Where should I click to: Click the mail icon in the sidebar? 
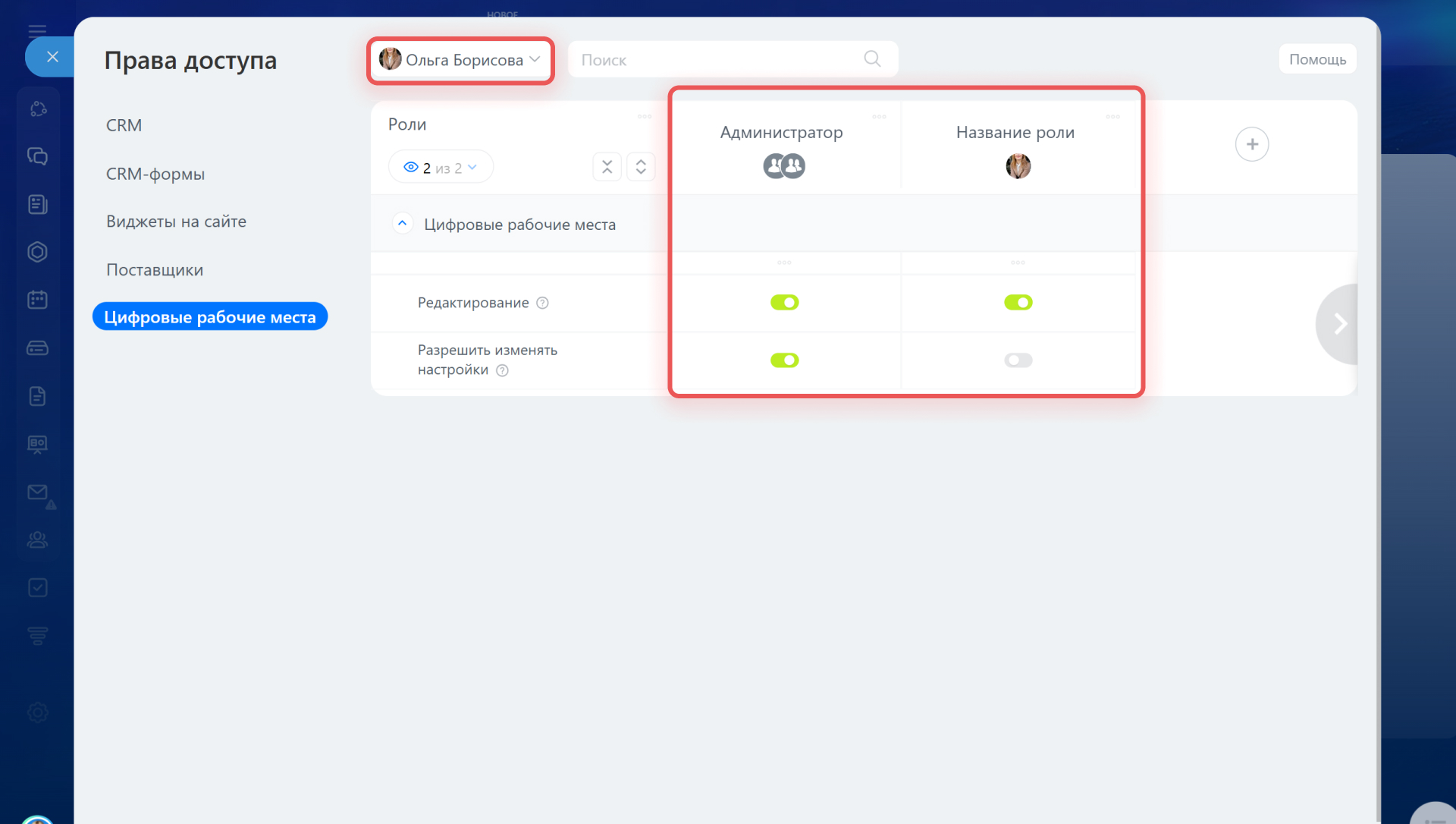click(x=37, y=492)
